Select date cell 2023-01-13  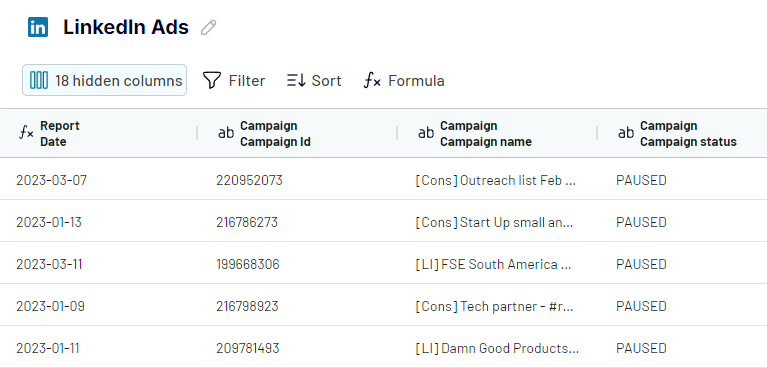coord(49,222)
